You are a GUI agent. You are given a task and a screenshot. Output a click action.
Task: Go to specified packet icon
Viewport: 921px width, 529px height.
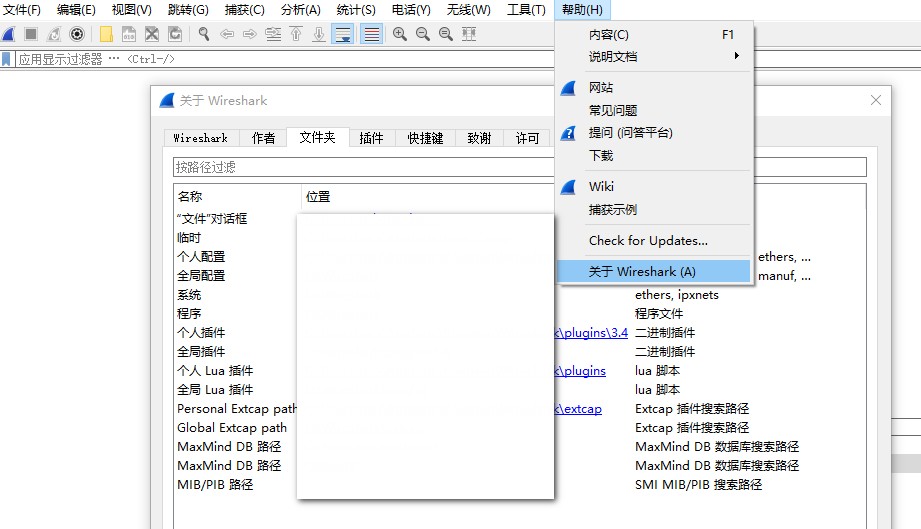click(x=273, y=34)
